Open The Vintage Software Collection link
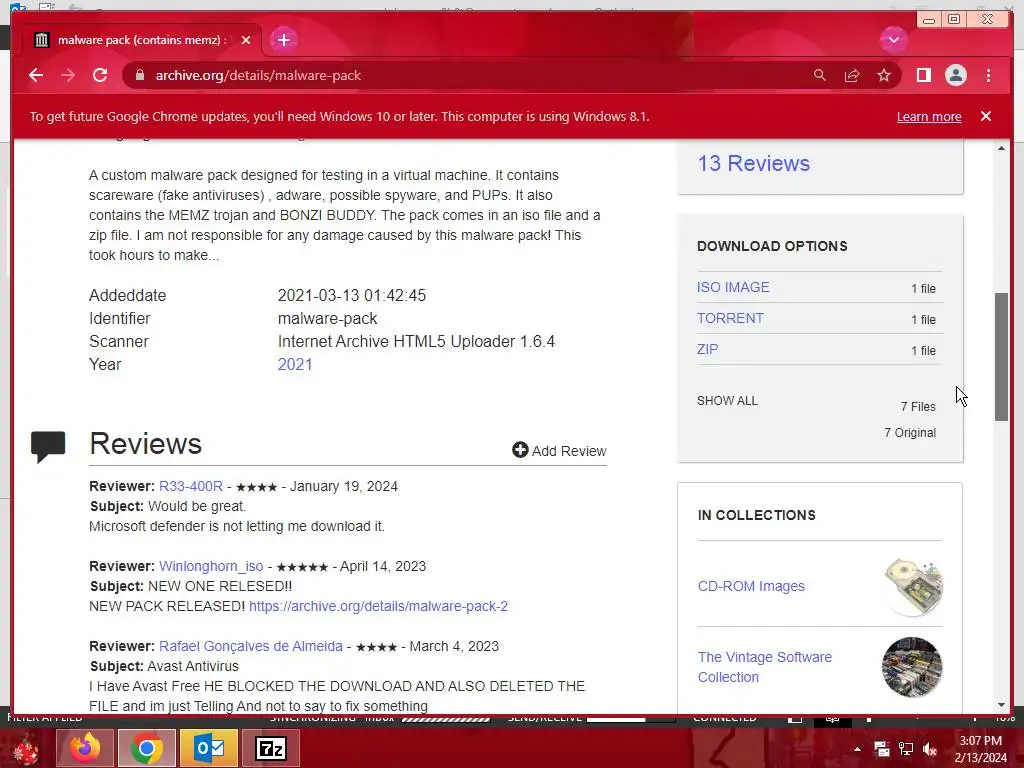1024x768 pixels. (x=765, y=667)
